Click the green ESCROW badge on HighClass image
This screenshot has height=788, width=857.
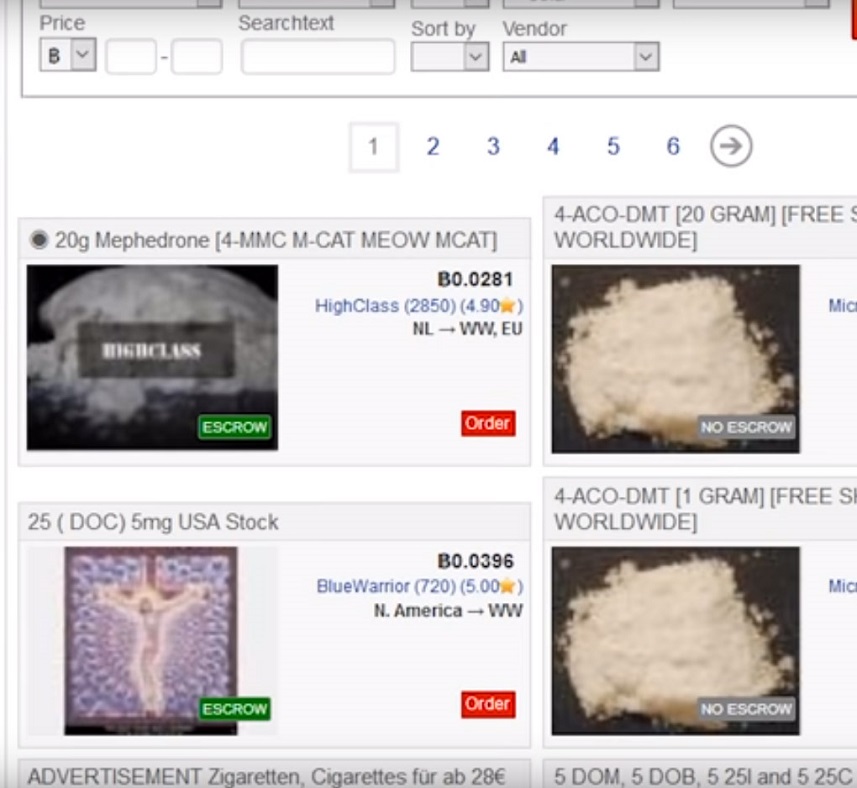pyautogui.click(x=234, y=427)
